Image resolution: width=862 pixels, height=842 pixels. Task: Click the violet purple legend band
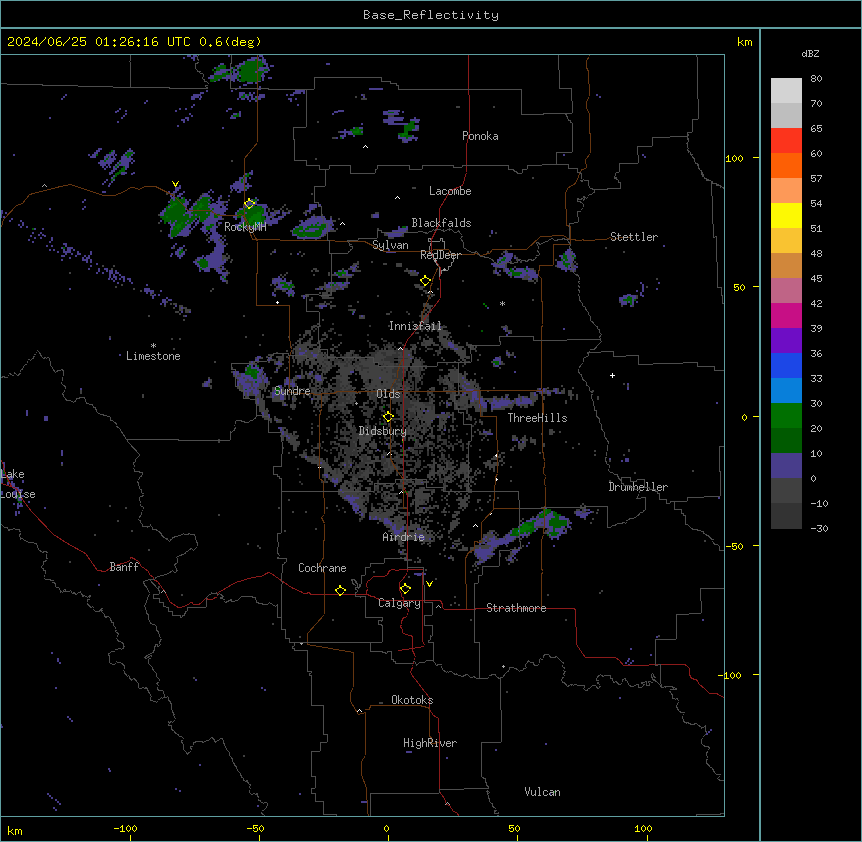click(x=786, y=341)
